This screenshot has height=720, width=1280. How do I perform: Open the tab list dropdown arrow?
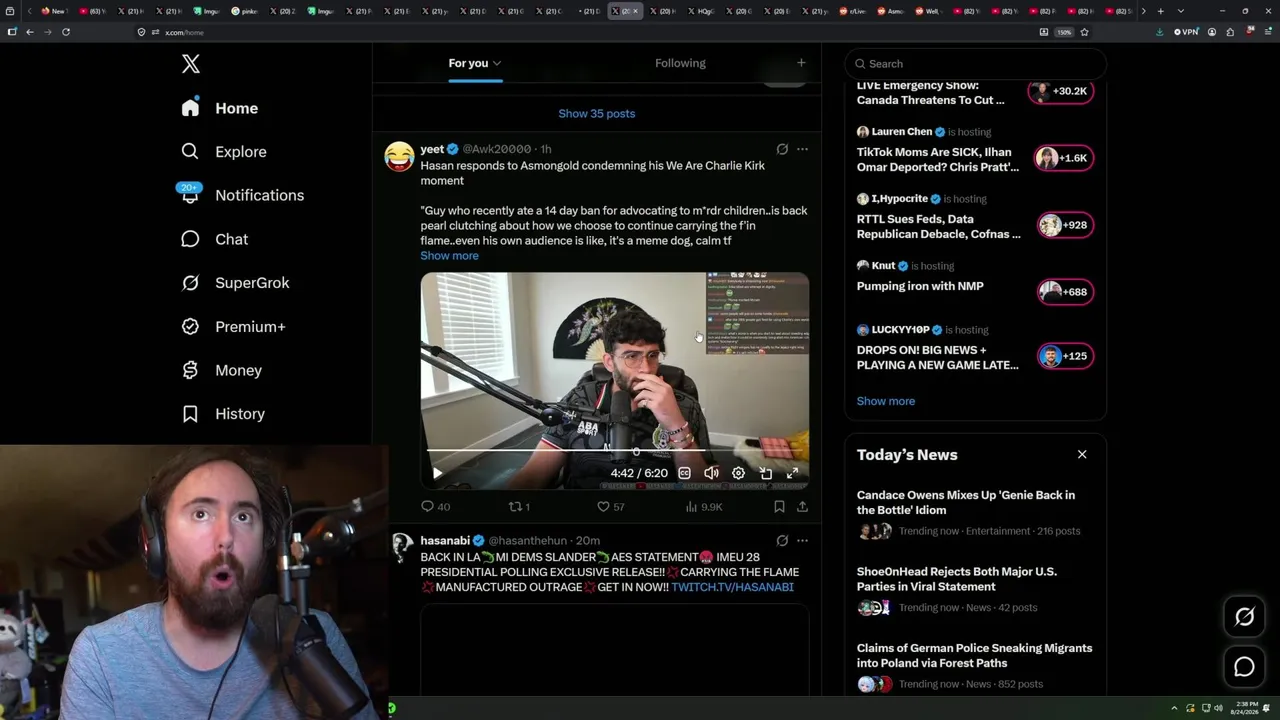coord(1181,11)
